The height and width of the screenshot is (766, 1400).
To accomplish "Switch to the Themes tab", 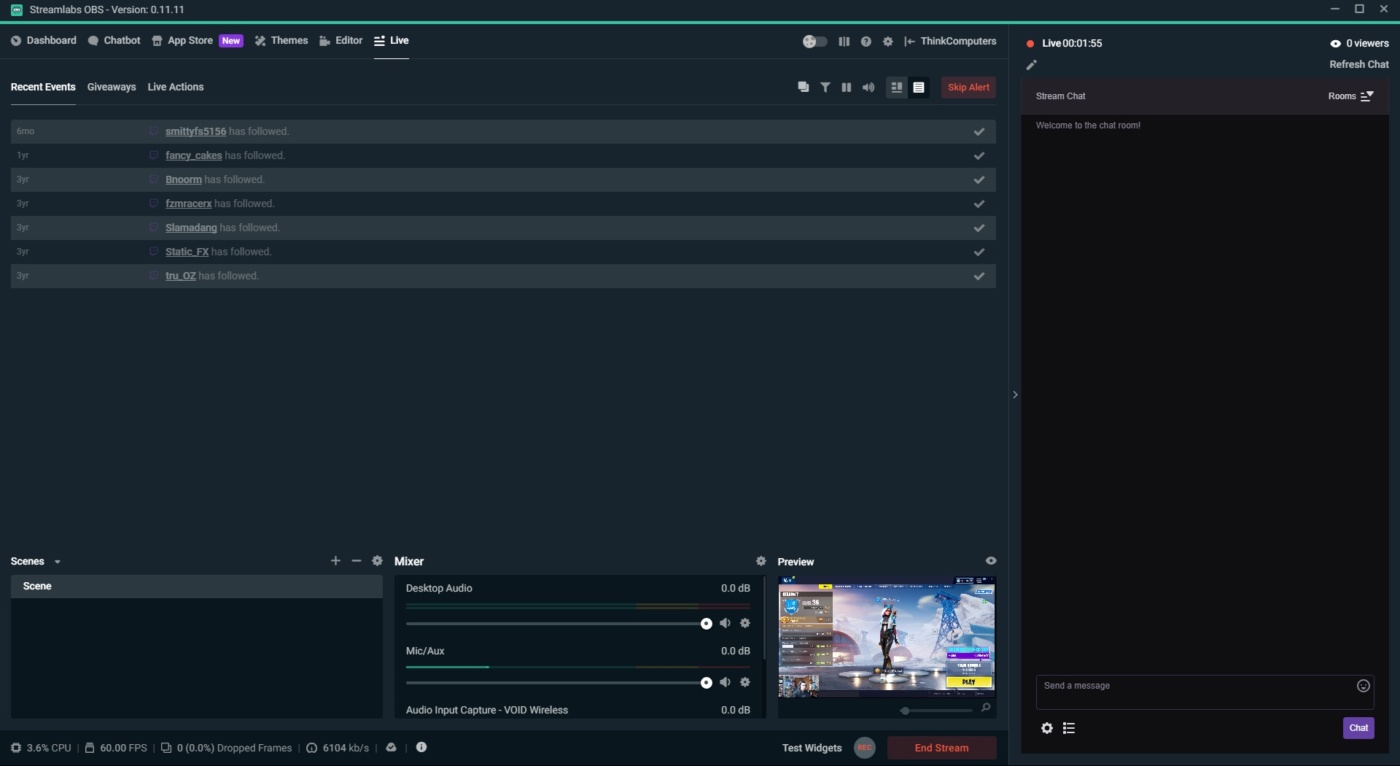I will pos(281,41).
